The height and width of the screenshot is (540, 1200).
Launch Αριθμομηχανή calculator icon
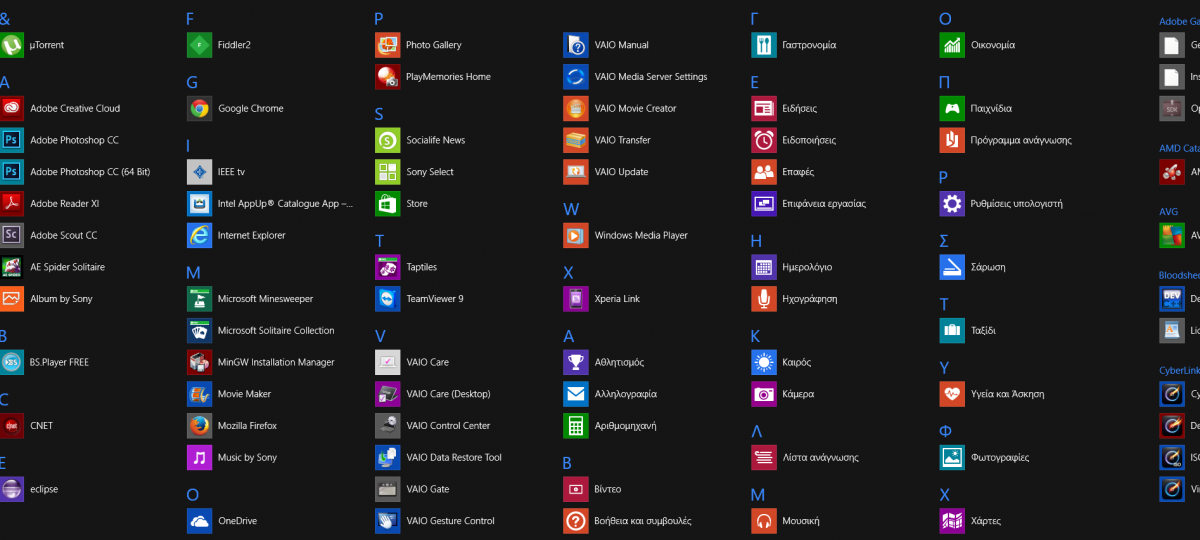tap(576, 426)
